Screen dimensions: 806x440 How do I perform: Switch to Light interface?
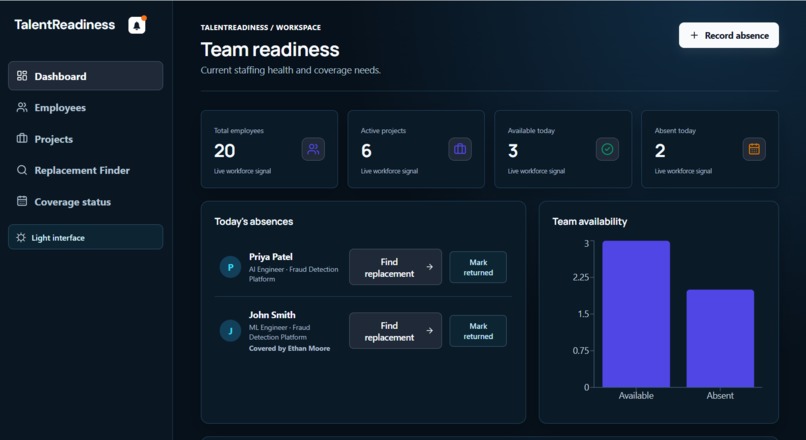tap(86, 237)
